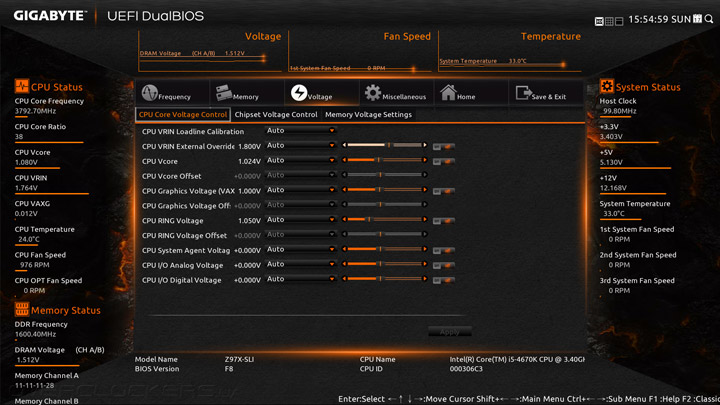This screenshot has height=405, width=720.
Task: Open CPU RING Voltage Auto dropdown
Action: point(300,220)
